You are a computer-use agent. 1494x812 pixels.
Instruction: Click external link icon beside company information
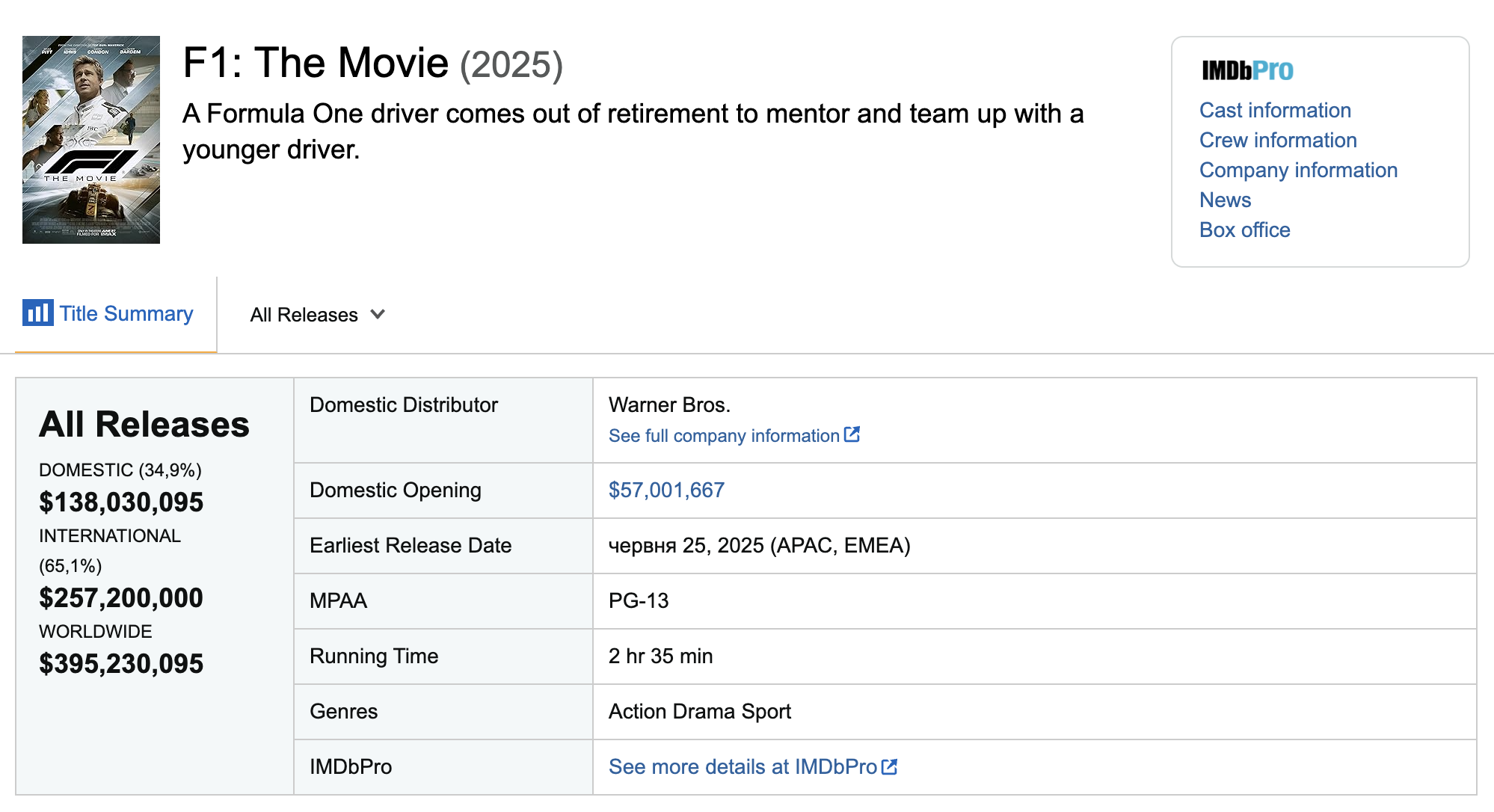pyautogui.click(x=852, y=434)
